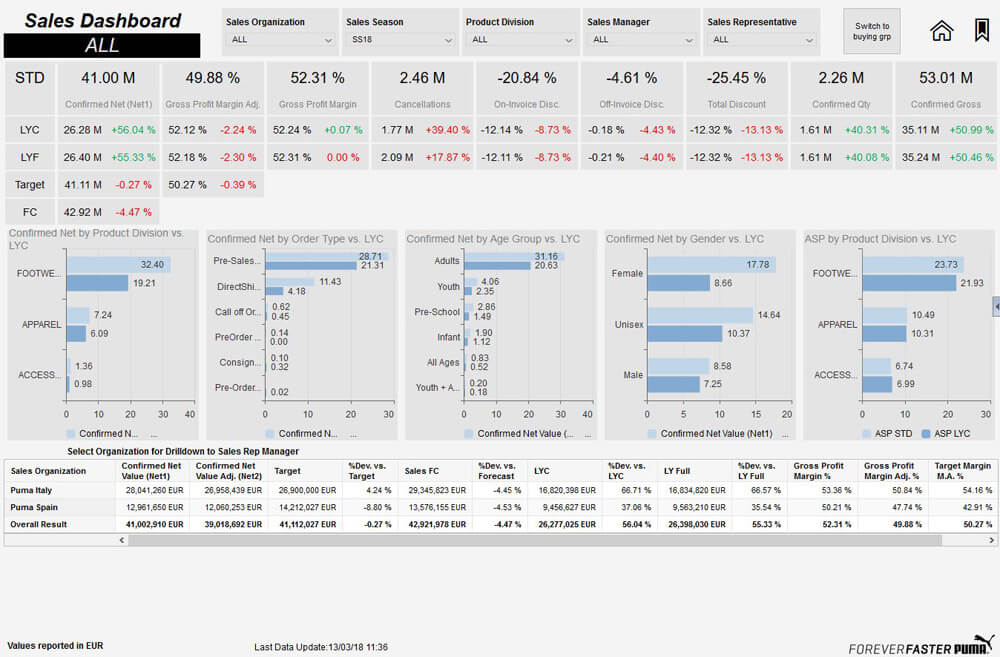The width and height of the screenshot is (1000, 657).
Task: Select the Puma Italy row
Action: coord(499,491)
